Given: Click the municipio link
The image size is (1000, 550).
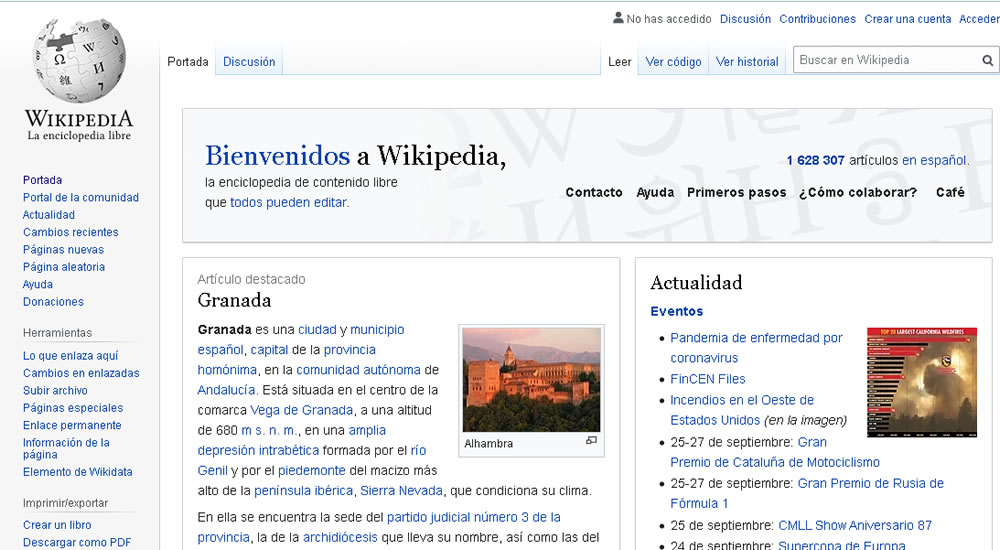Looking at the screenshot, I should [377, 330].
